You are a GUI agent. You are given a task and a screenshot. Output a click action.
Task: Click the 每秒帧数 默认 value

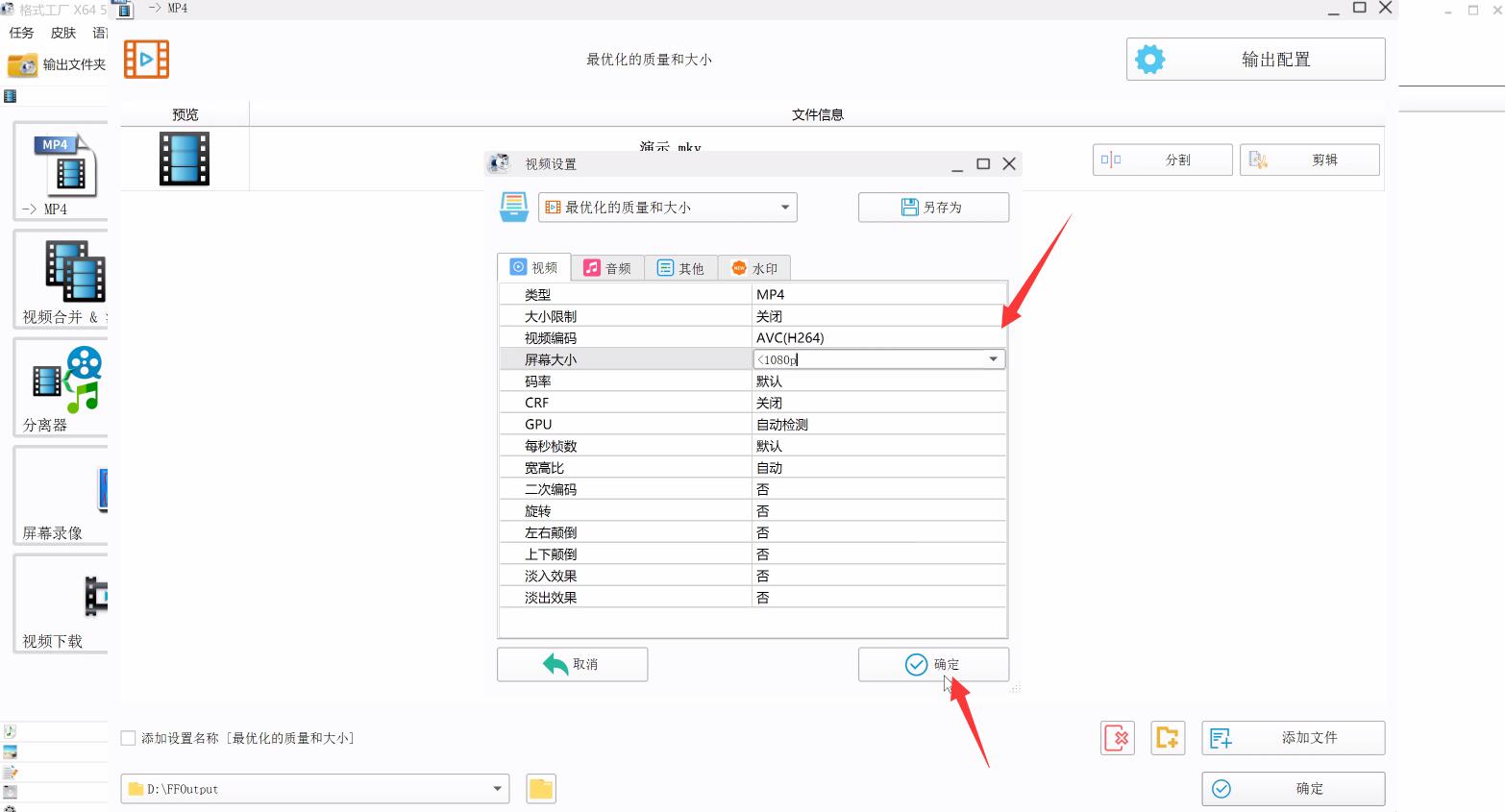pyautogui.click(x=878, y=446)
